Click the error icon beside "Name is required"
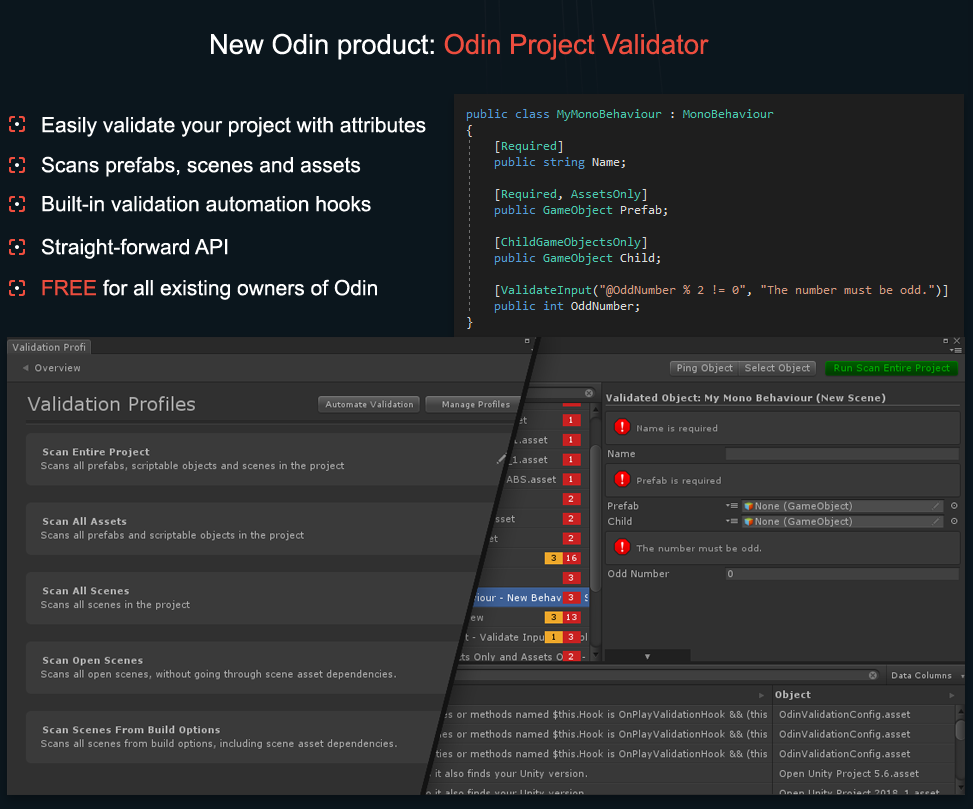 click(622, 427)
